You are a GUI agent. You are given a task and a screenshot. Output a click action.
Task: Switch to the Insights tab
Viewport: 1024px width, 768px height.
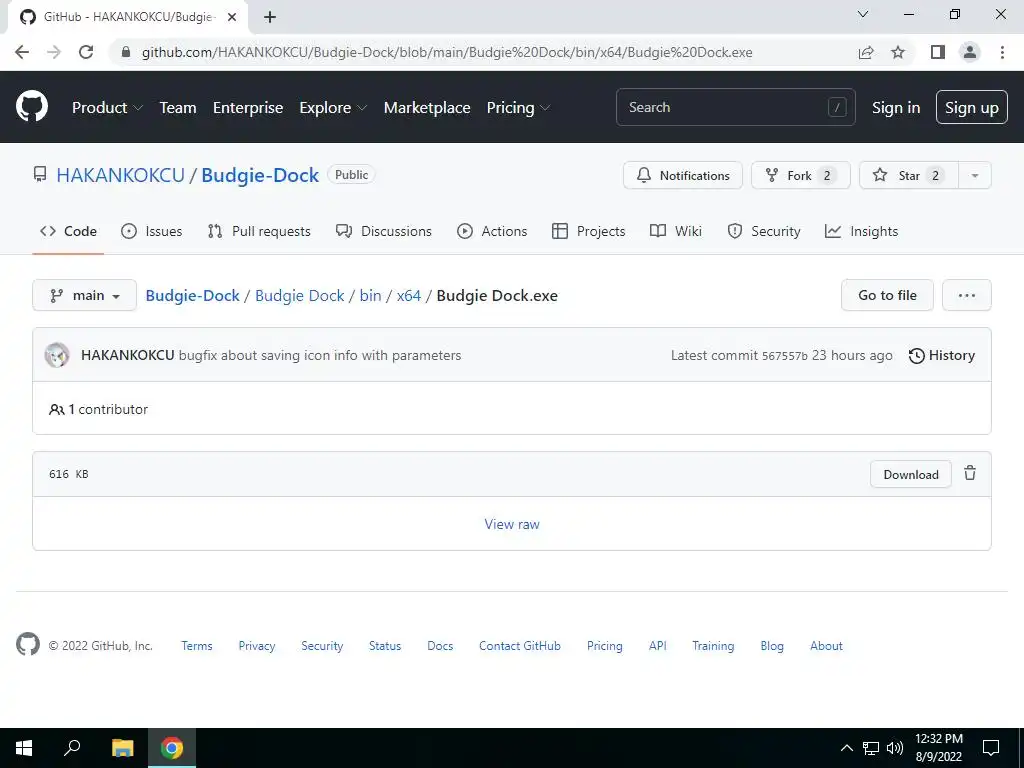pos(861,231)
